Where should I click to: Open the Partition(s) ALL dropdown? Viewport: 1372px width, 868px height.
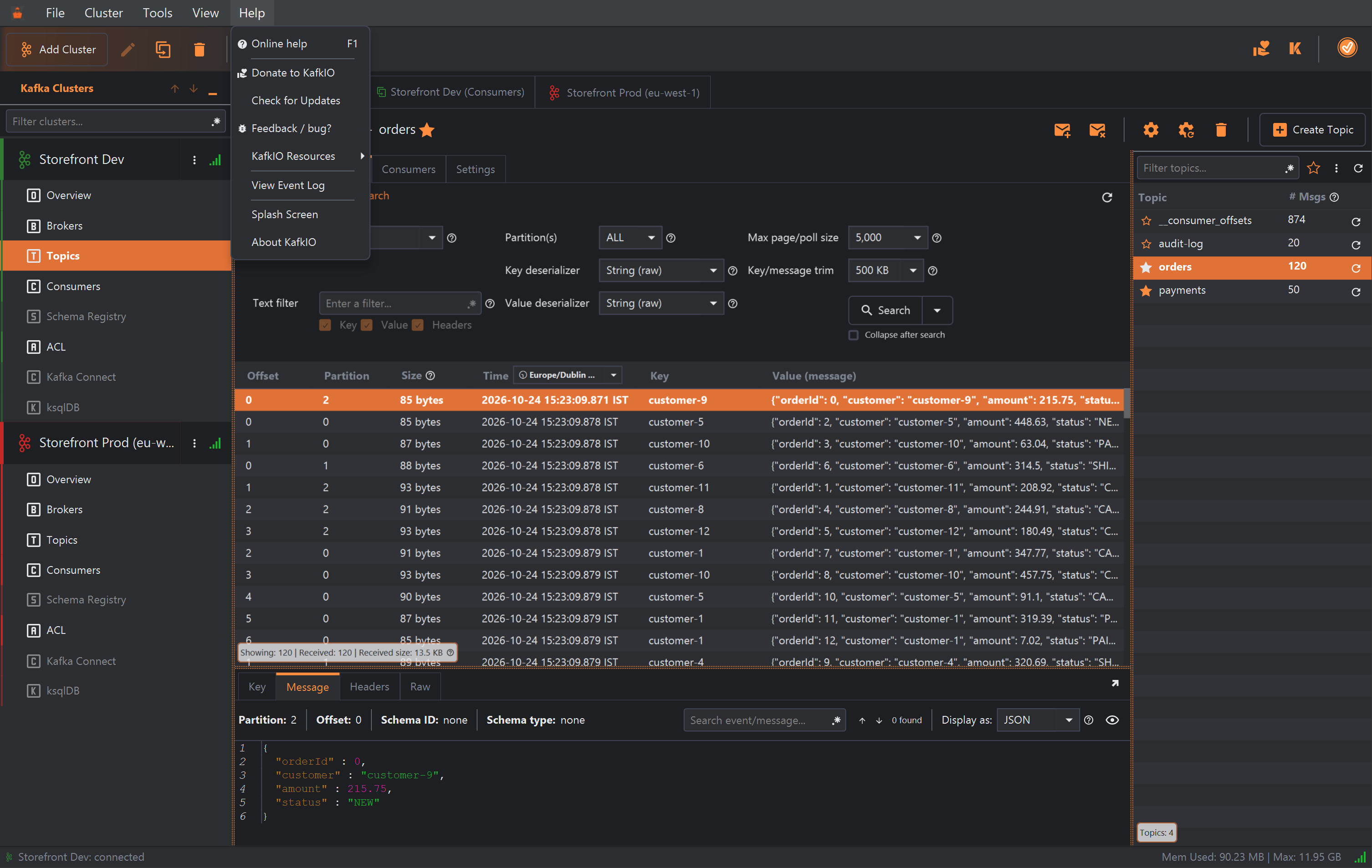[630, 238]
